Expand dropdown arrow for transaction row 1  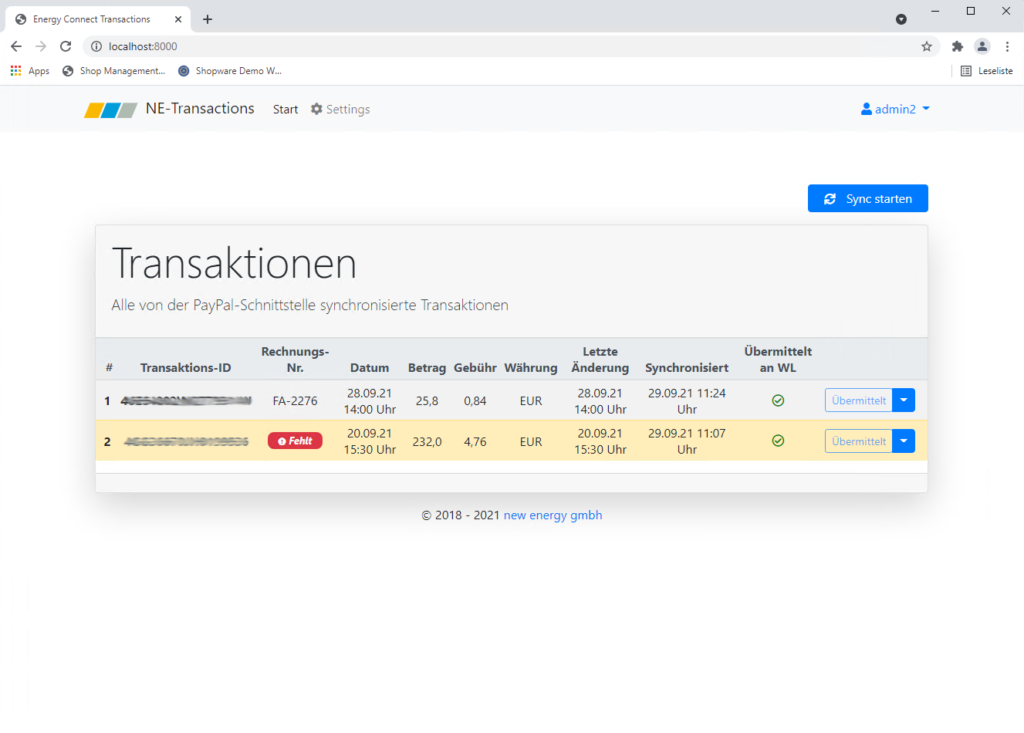pos(903,401)
